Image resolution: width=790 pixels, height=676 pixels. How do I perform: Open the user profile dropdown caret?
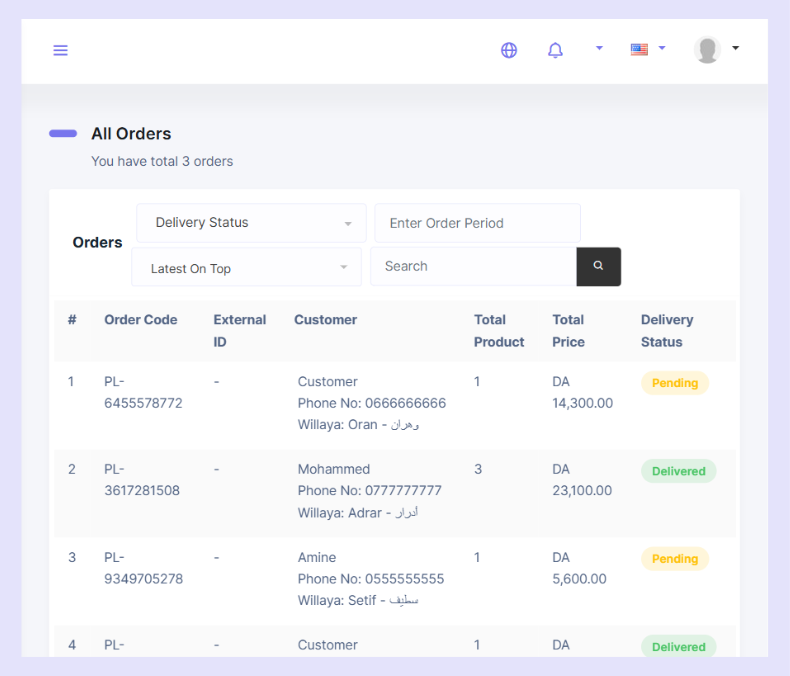click(736, 48)
